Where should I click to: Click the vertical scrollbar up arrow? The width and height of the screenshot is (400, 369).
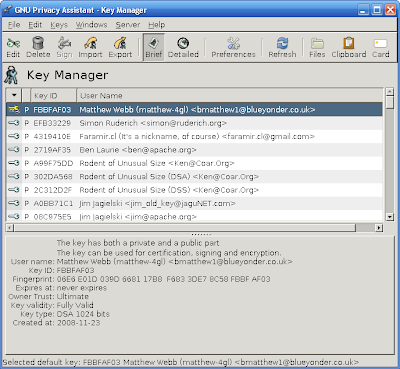[x=389, y=91]
